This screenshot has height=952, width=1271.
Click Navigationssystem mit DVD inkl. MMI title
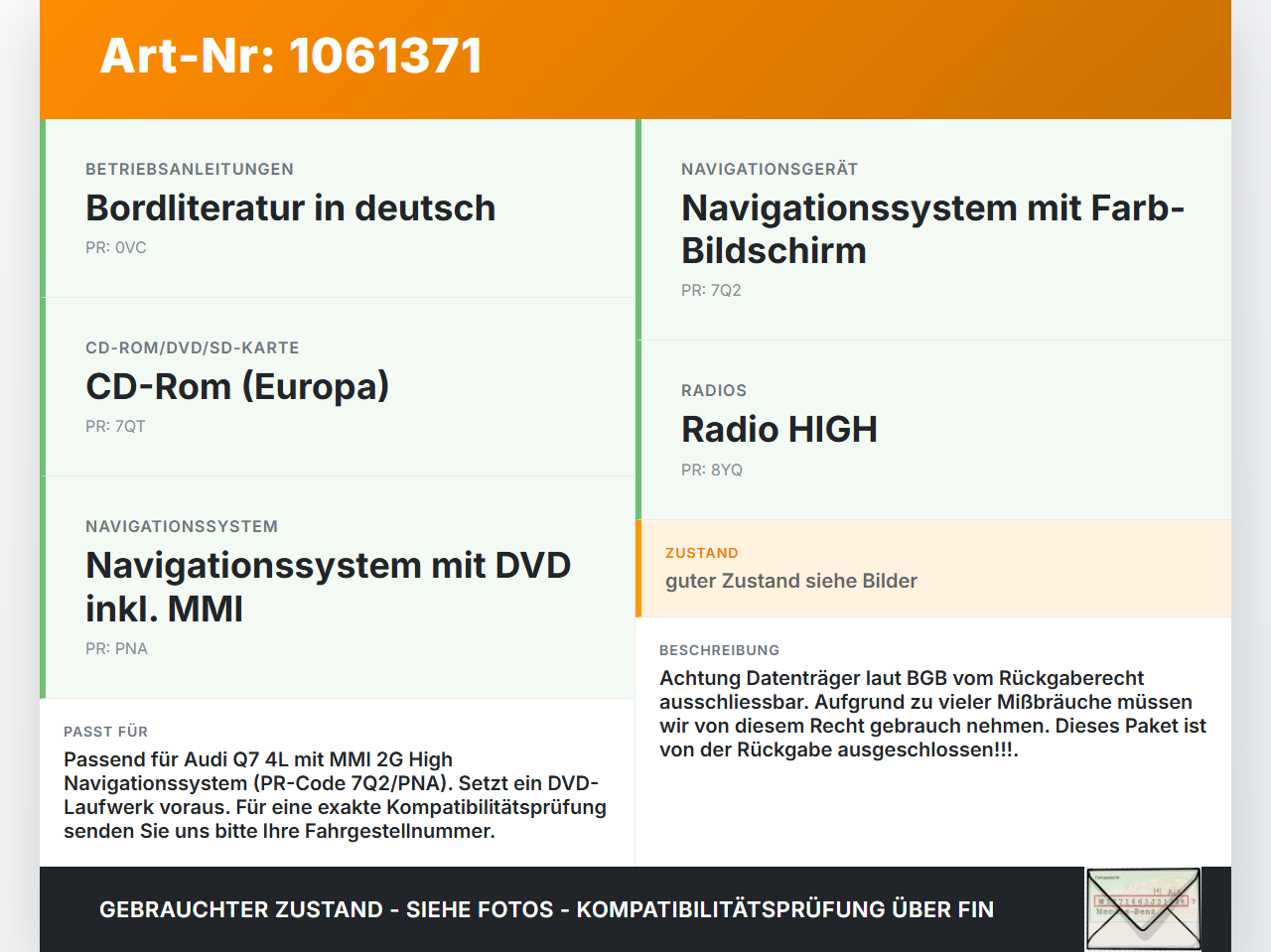point(328,587)
